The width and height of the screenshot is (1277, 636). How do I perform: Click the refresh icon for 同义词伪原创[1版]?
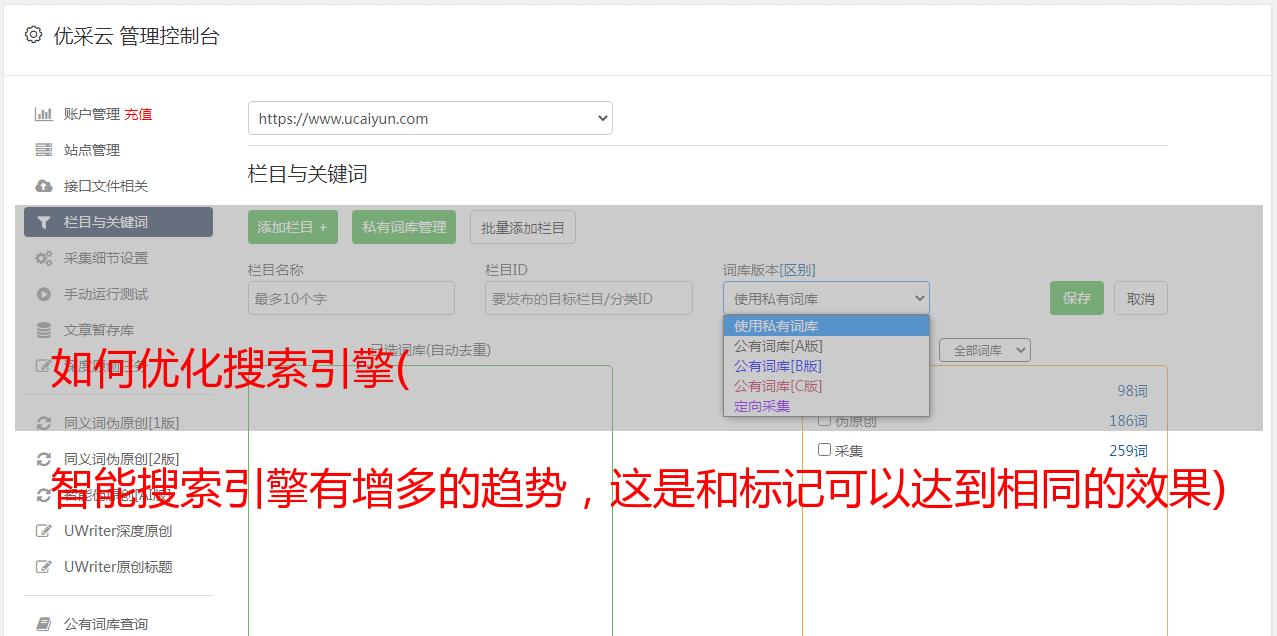click(x=43, y=423)
